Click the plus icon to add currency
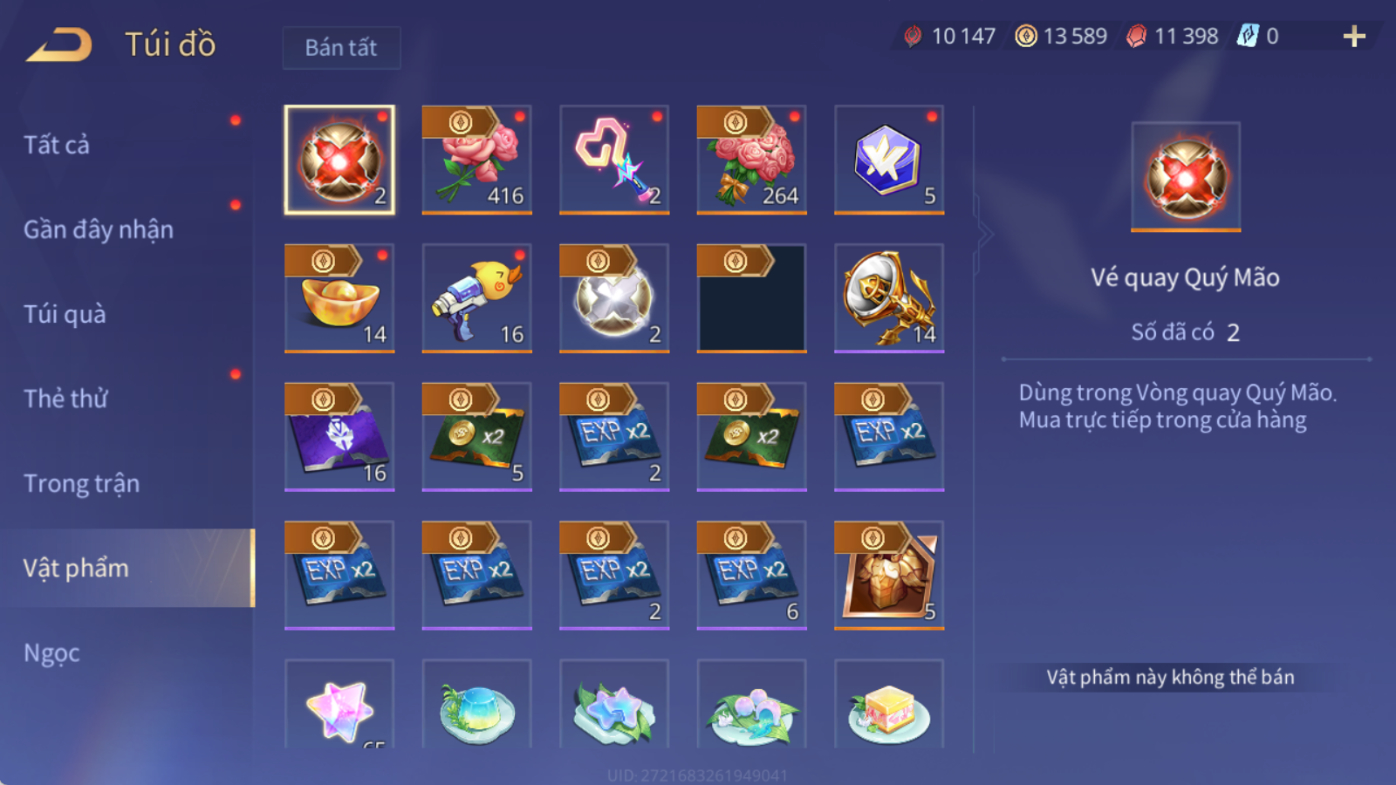The image size is (1396, 785). coord(1354,37)
